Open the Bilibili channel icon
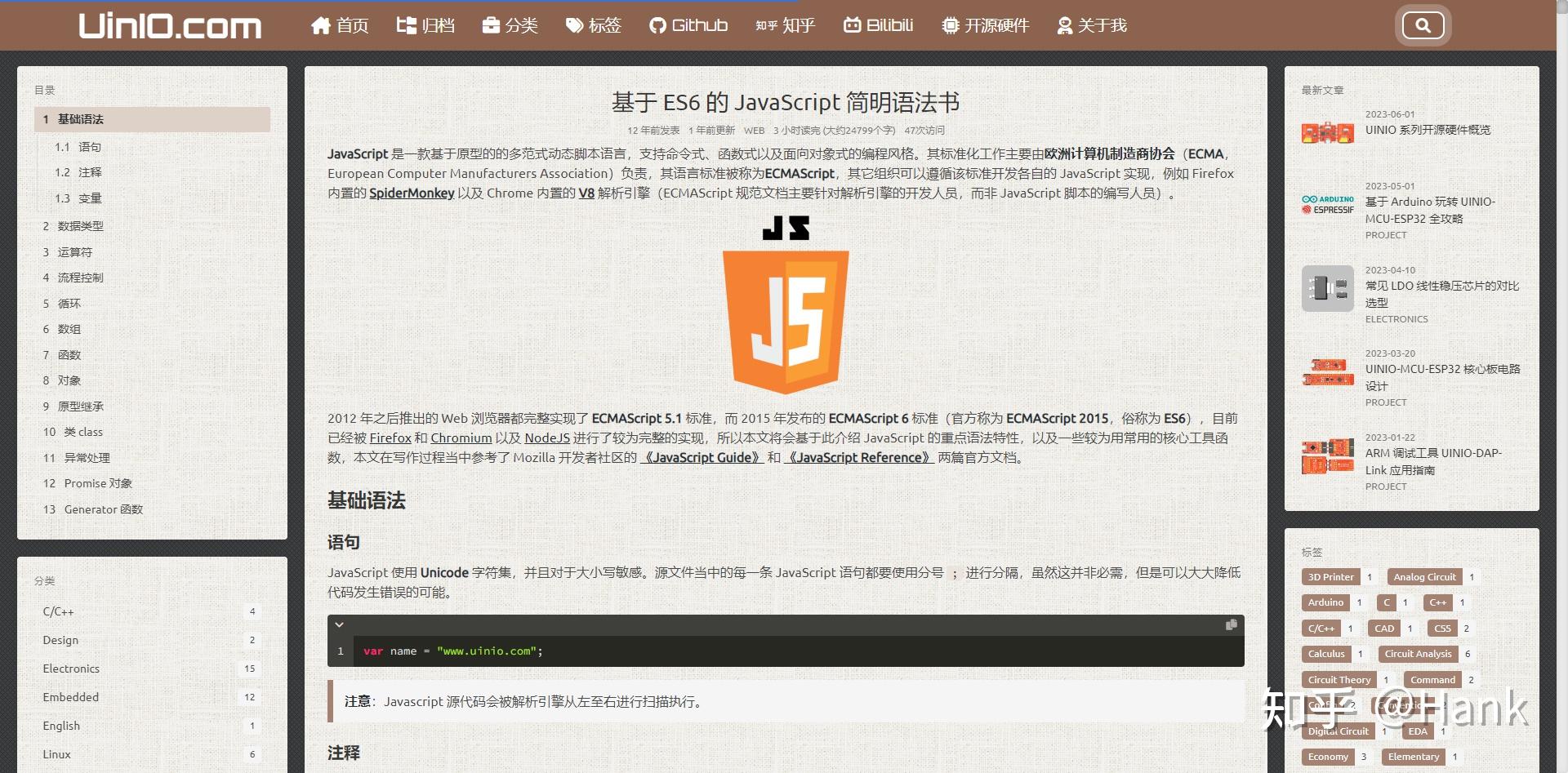This screenshot has width=1568, height=773. 852,25
